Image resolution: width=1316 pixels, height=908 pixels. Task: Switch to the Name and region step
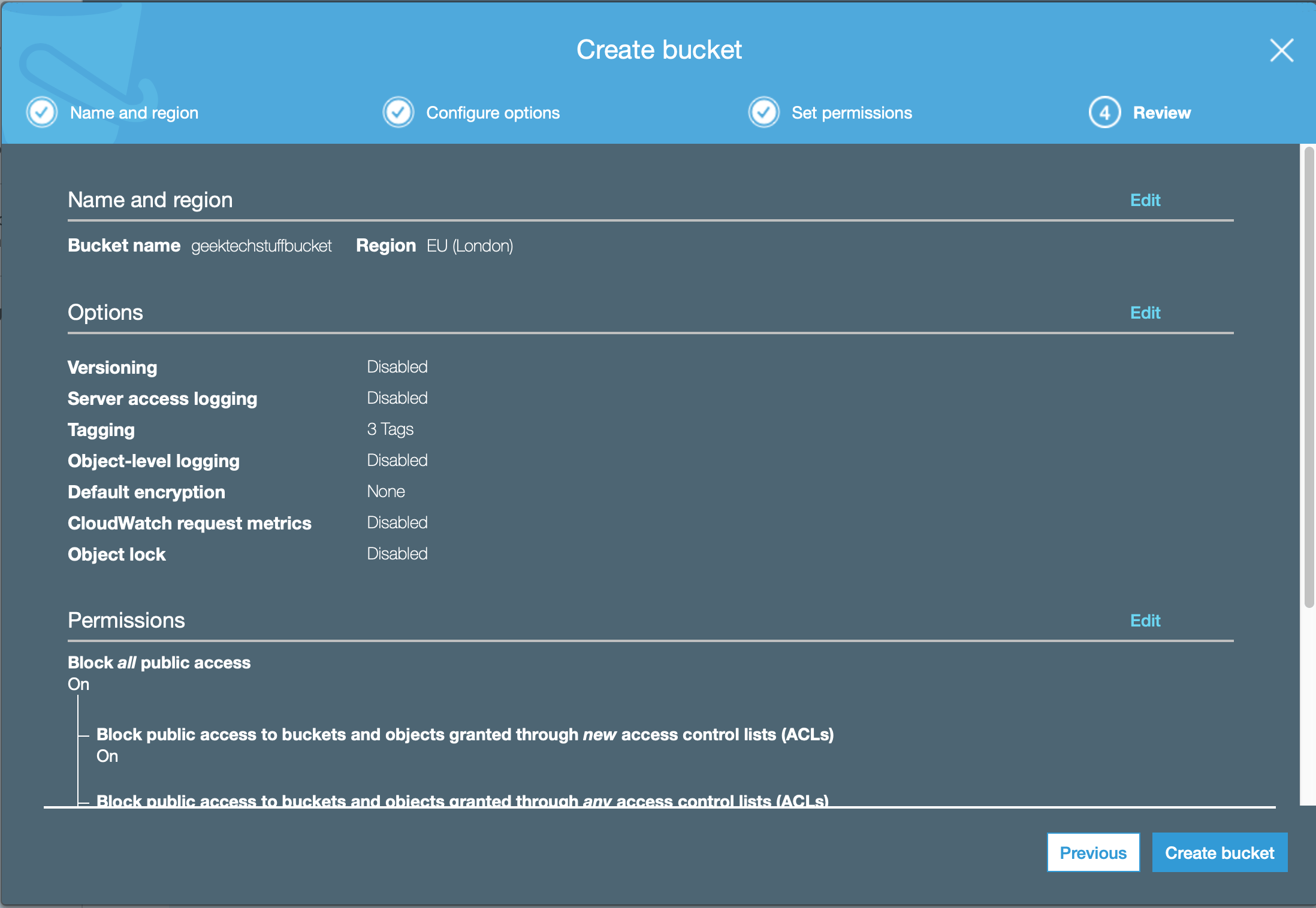[x=134, y=112]
